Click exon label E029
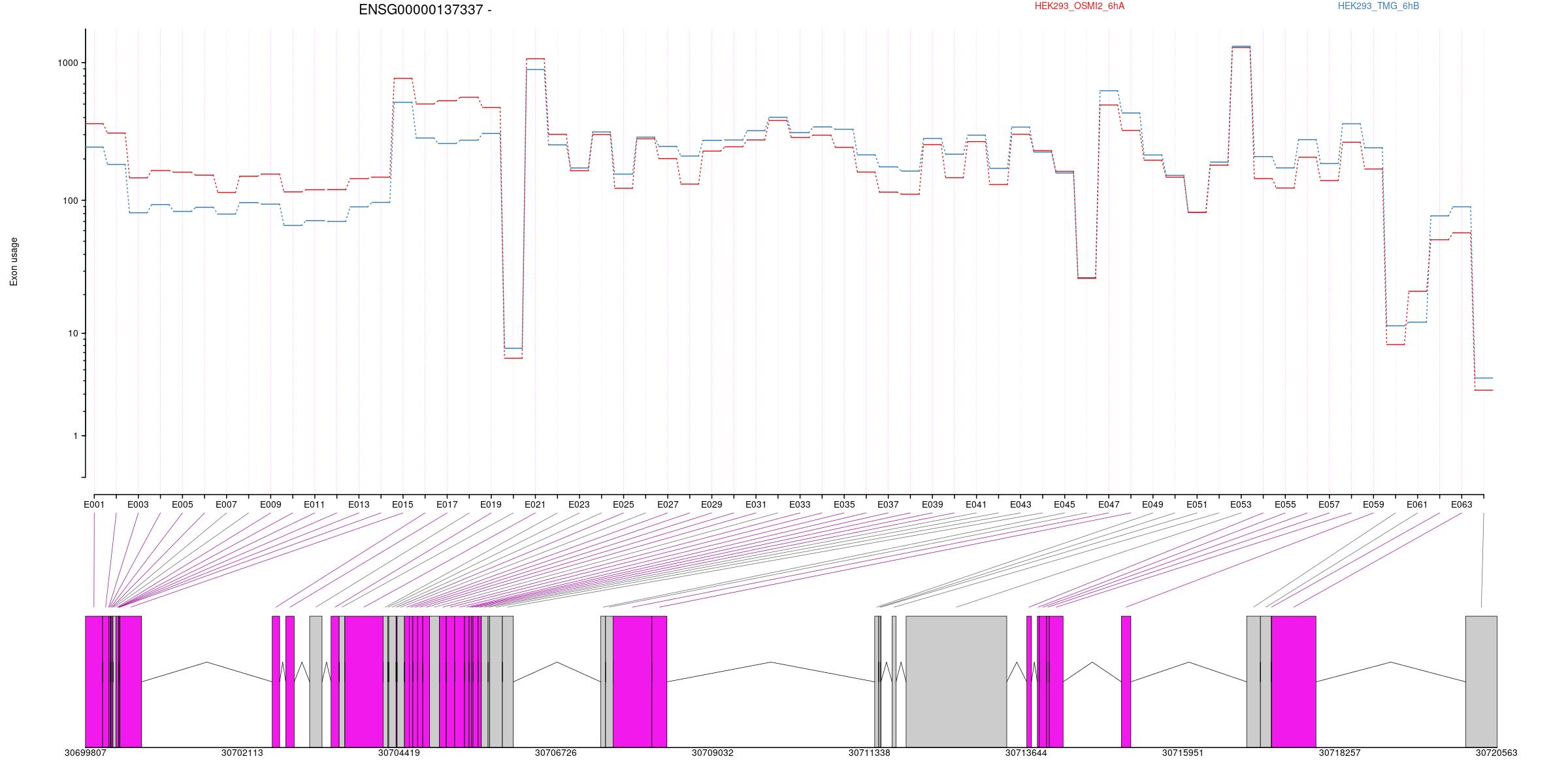 click(711, 504)
